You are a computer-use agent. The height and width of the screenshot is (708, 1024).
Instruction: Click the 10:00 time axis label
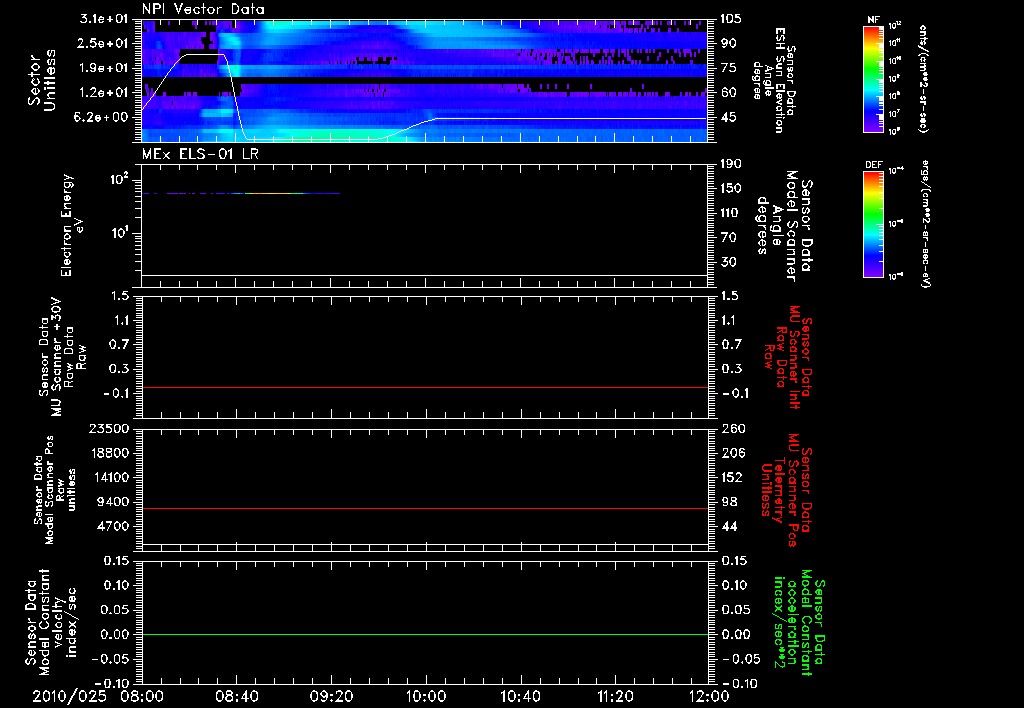click(426, 696)
